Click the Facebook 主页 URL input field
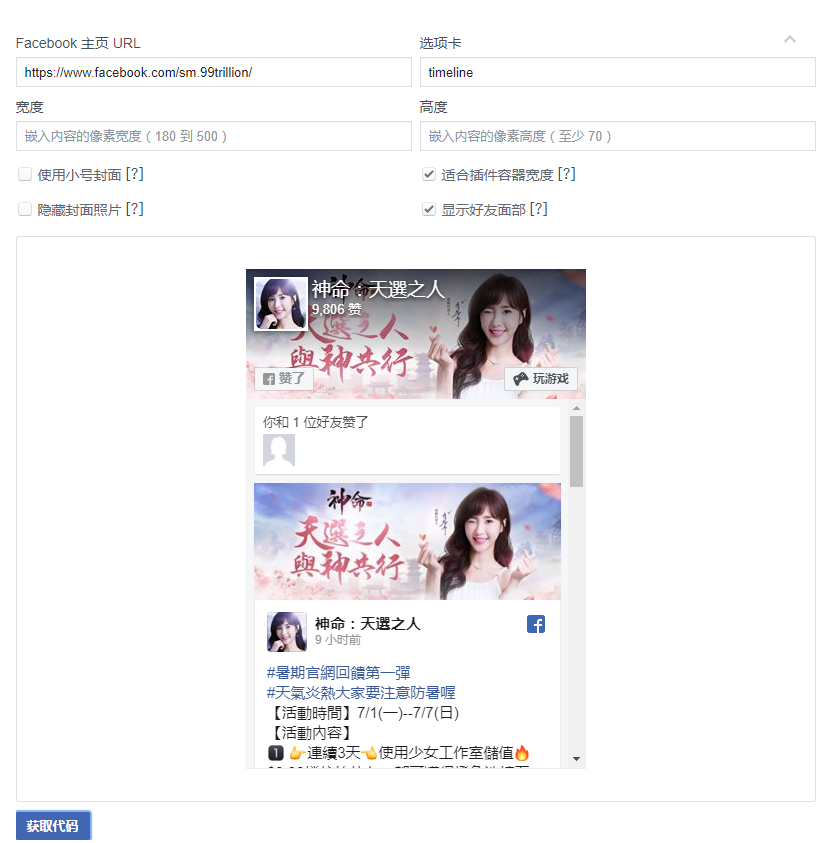The width and height of the screenshot is (829, 843). (x=213, y=72)
